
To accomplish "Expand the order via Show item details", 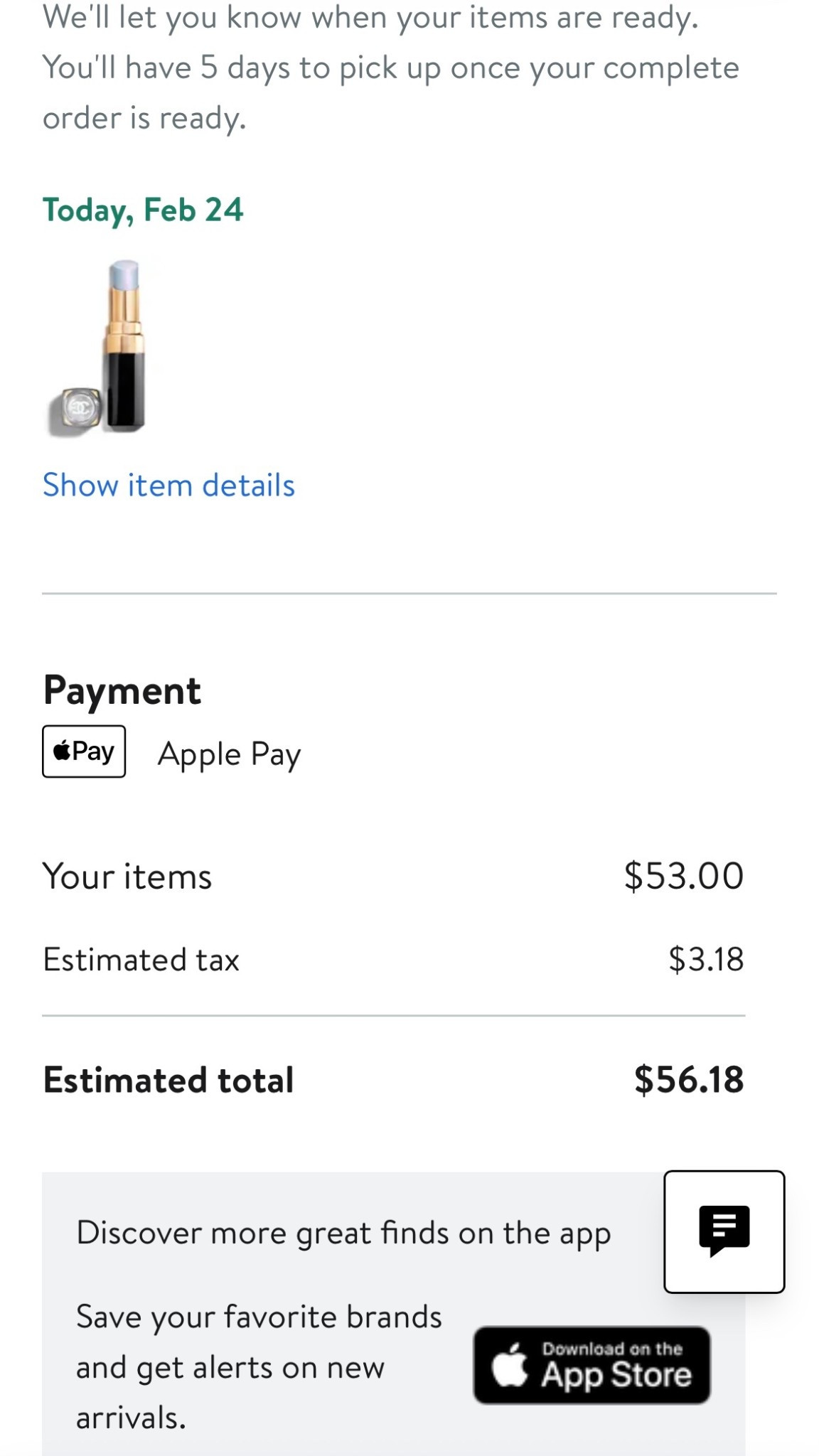I will coord(169,486).
